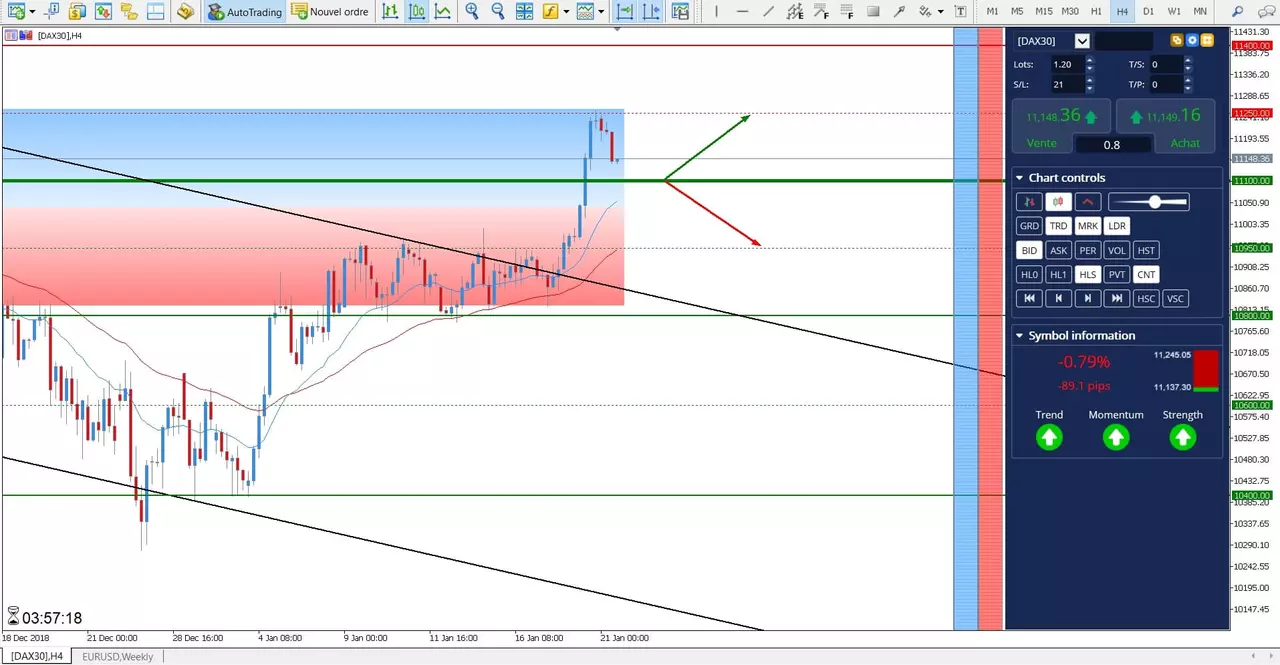Viewport: 1280px width, 665px height.
Task: Switch to M1 timeframe
Action: click(992, 12)
